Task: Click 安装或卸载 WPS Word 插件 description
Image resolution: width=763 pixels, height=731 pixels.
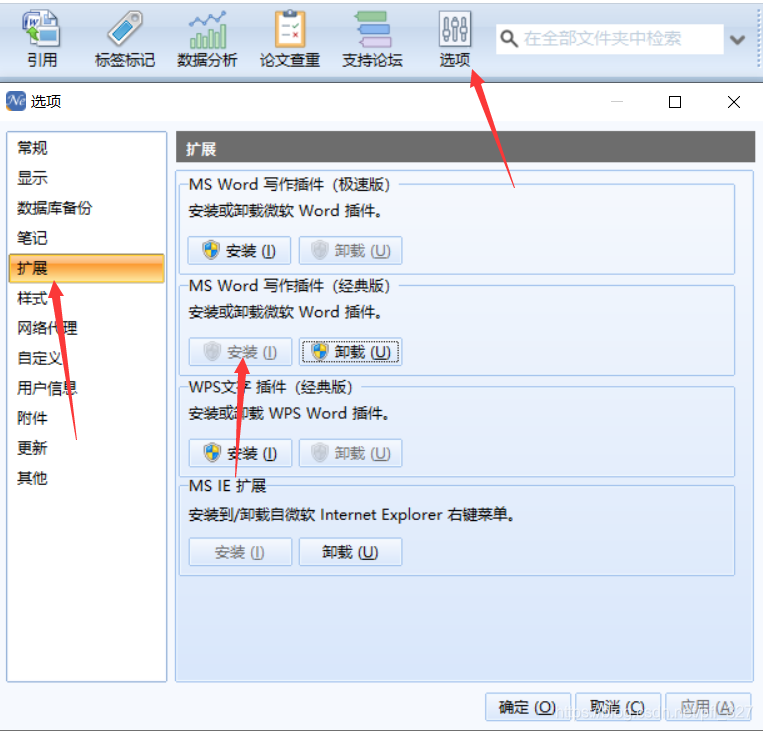Action: click(x=289, y=413)
